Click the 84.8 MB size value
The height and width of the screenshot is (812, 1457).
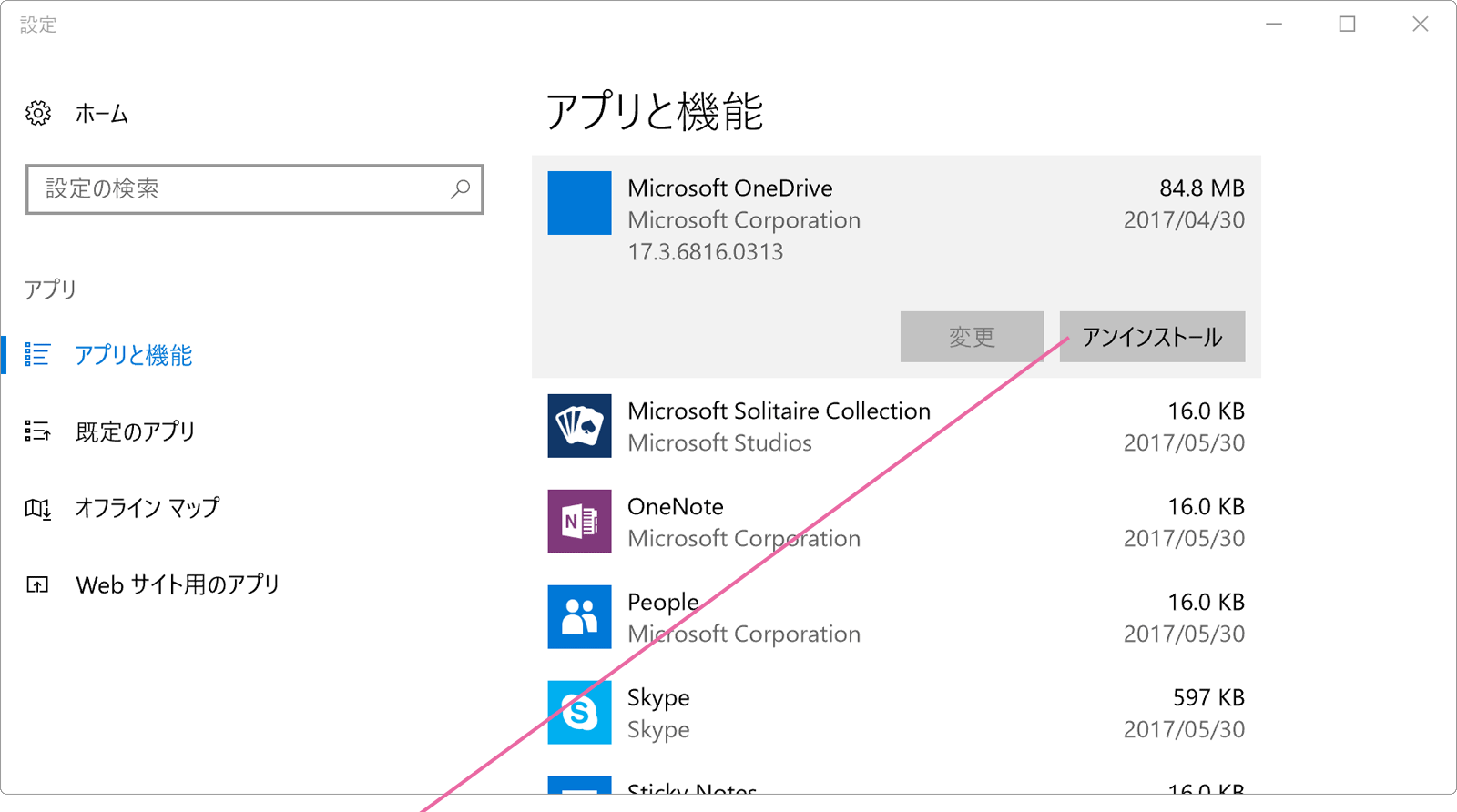point(1201,188)
